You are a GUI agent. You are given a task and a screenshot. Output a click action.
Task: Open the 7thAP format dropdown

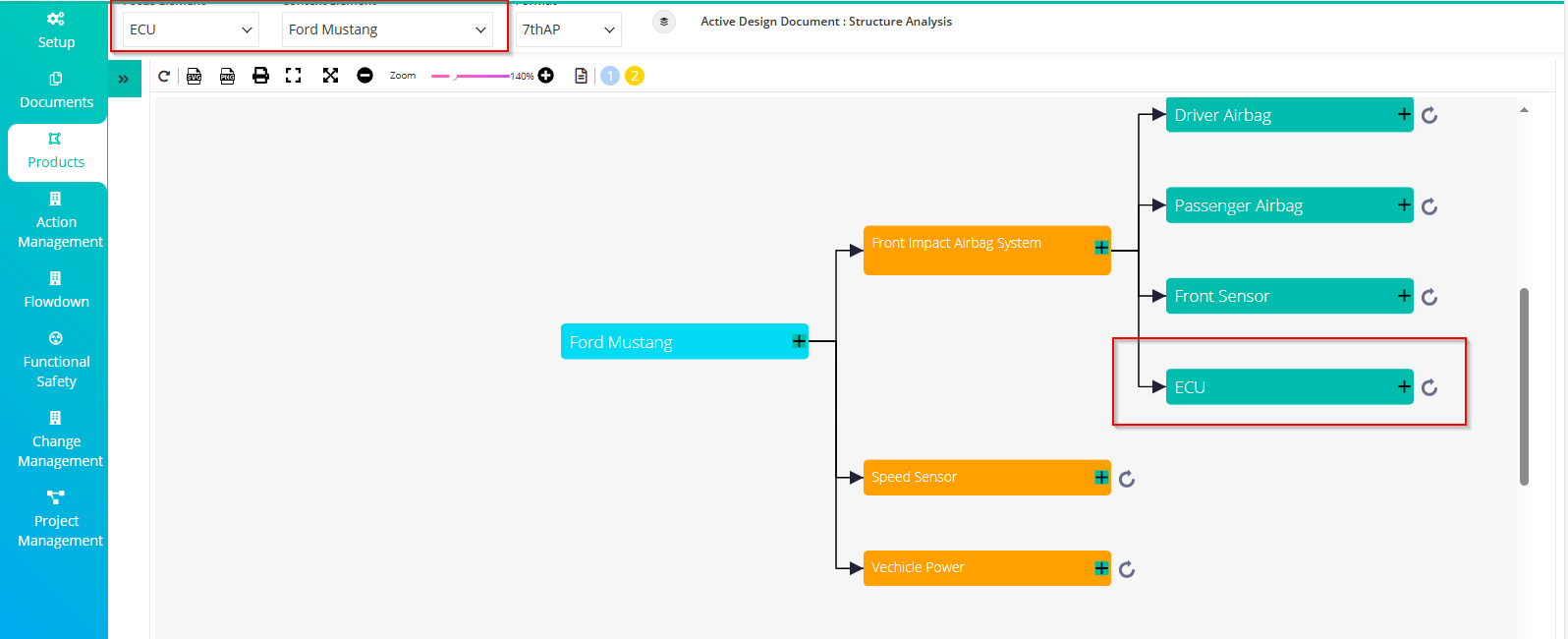(568, 29)
